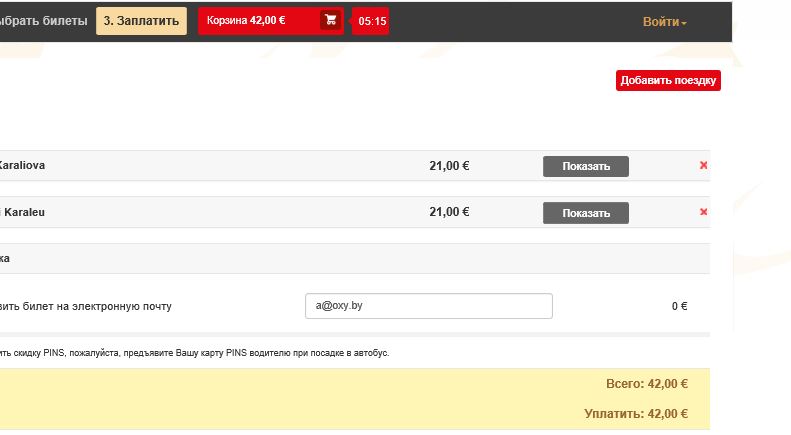Click the 21,00 € price for Karaleu
791x435 pixels.
point(448,212)
